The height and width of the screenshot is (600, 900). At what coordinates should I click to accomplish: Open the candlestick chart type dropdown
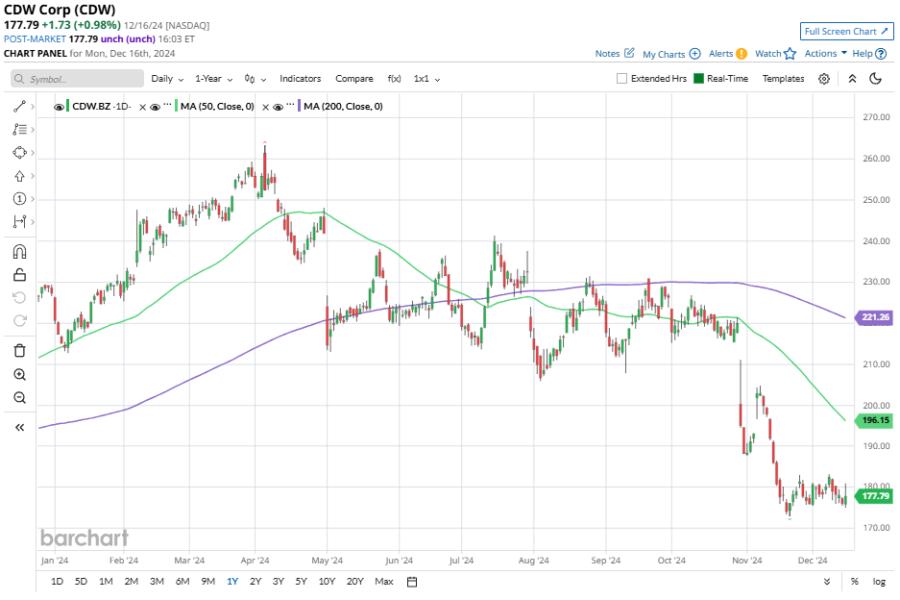[x=255, y=79]
